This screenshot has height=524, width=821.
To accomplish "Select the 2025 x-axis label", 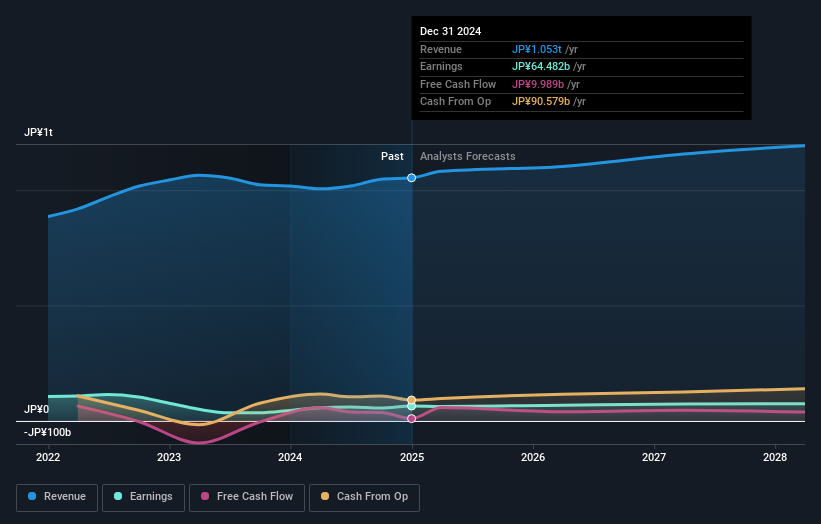I will (412, 458).
